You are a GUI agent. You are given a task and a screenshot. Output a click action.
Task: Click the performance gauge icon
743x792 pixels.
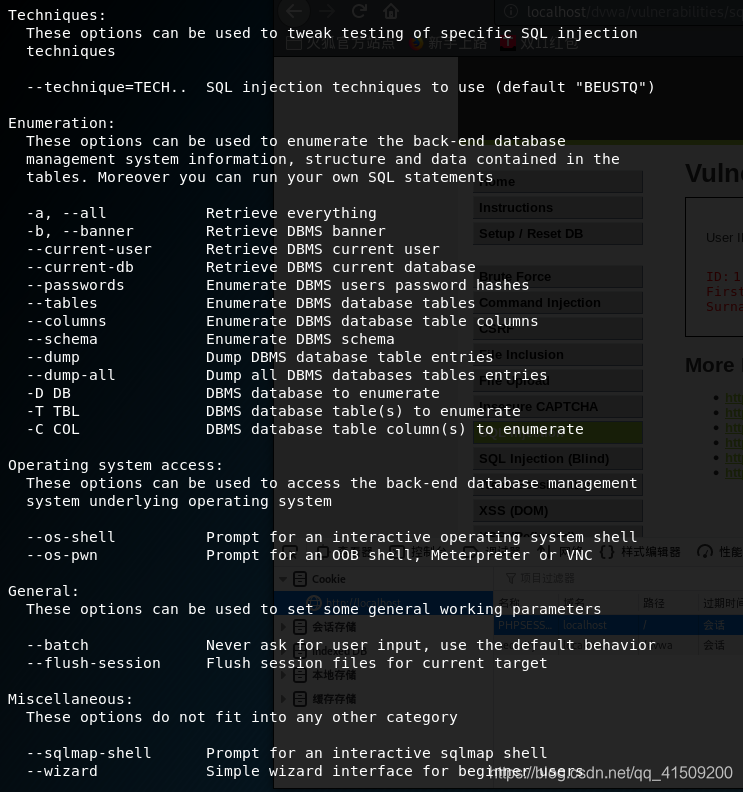705,552
